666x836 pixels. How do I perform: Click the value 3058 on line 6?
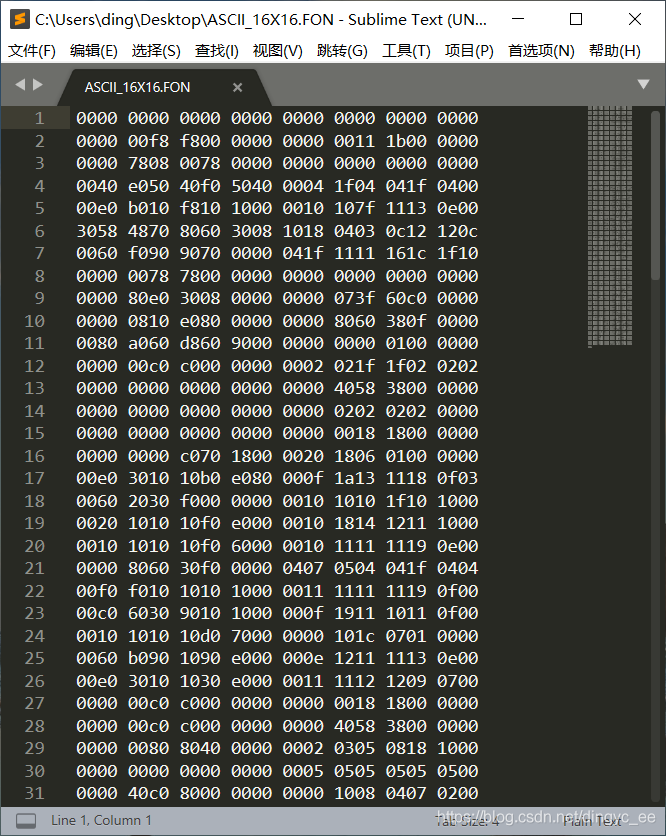(97, 231)
